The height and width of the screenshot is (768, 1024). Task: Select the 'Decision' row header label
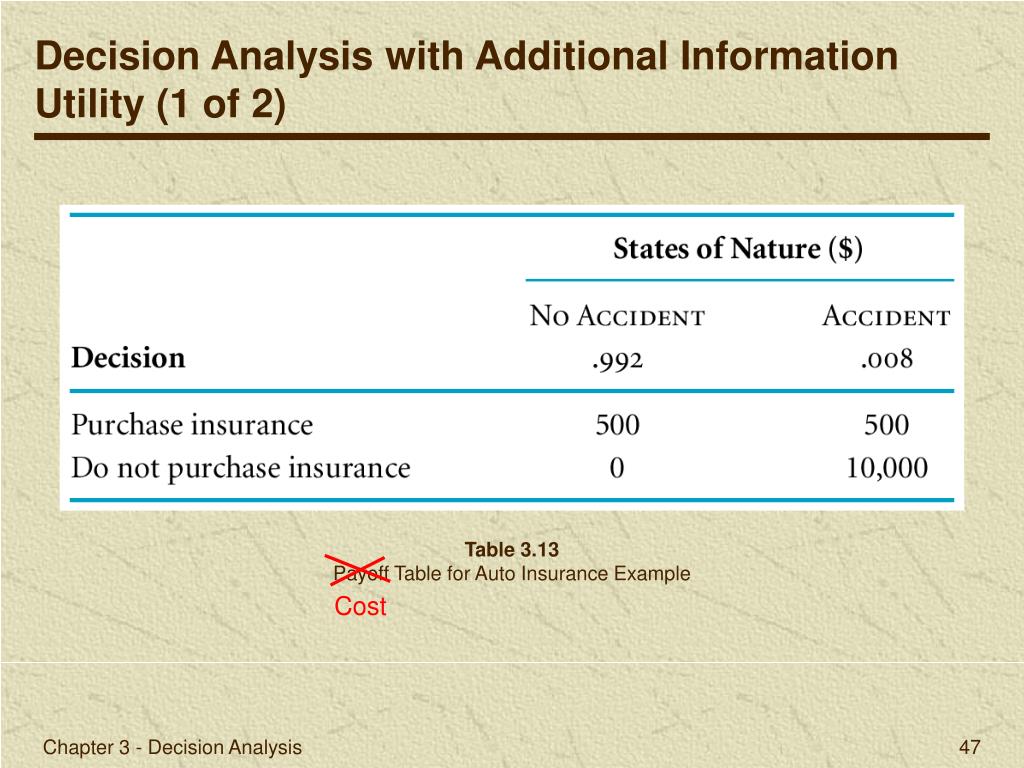[128, 358]
